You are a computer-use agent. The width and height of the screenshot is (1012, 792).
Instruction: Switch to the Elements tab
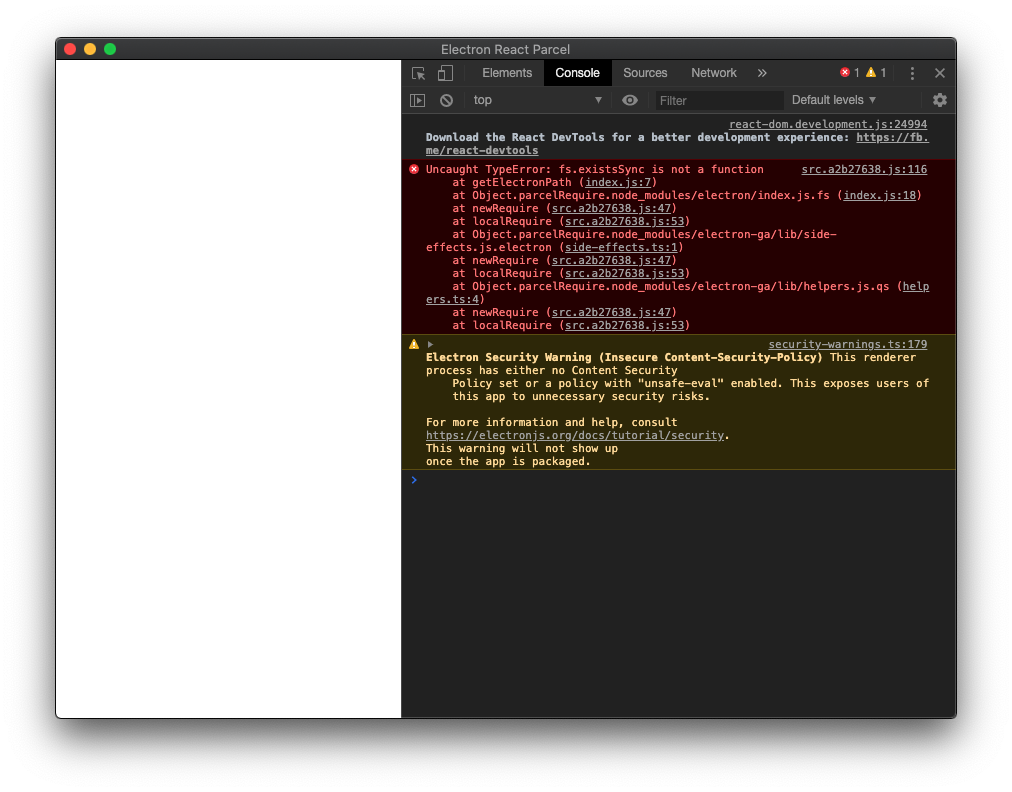pos(507,73)
